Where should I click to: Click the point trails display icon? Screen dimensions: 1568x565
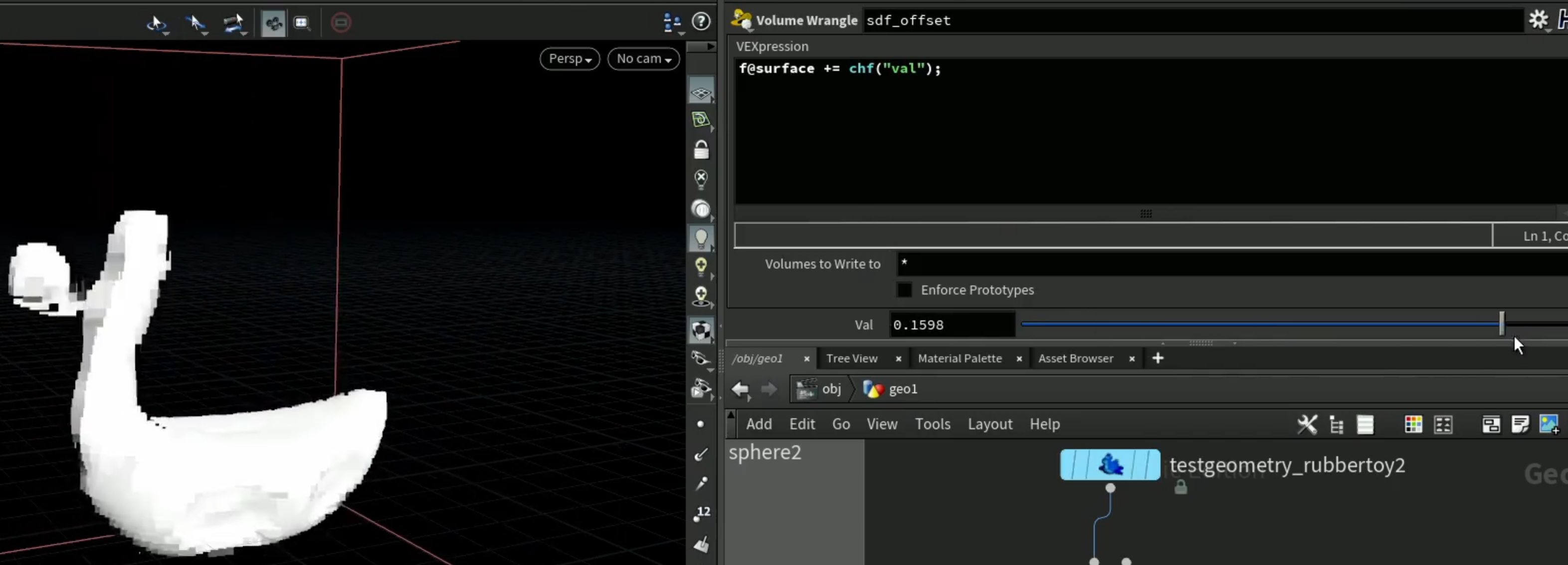click(x=701, y=484)
